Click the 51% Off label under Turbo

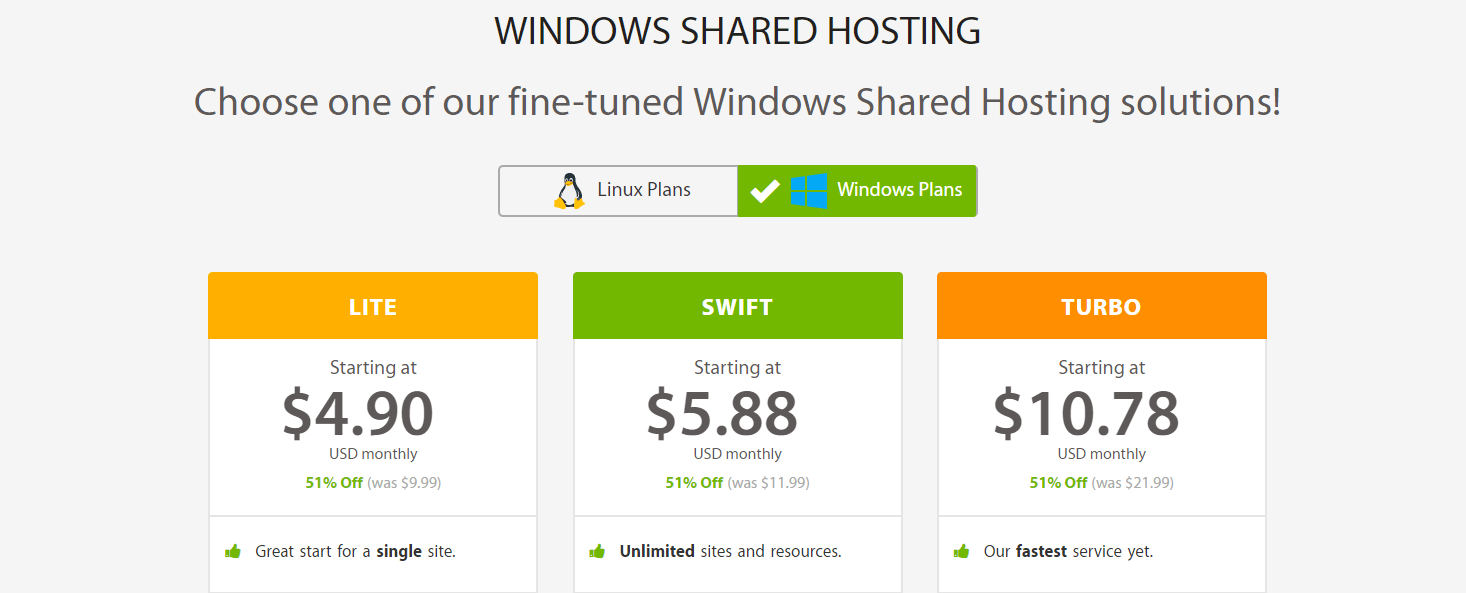pos(1058,483)
